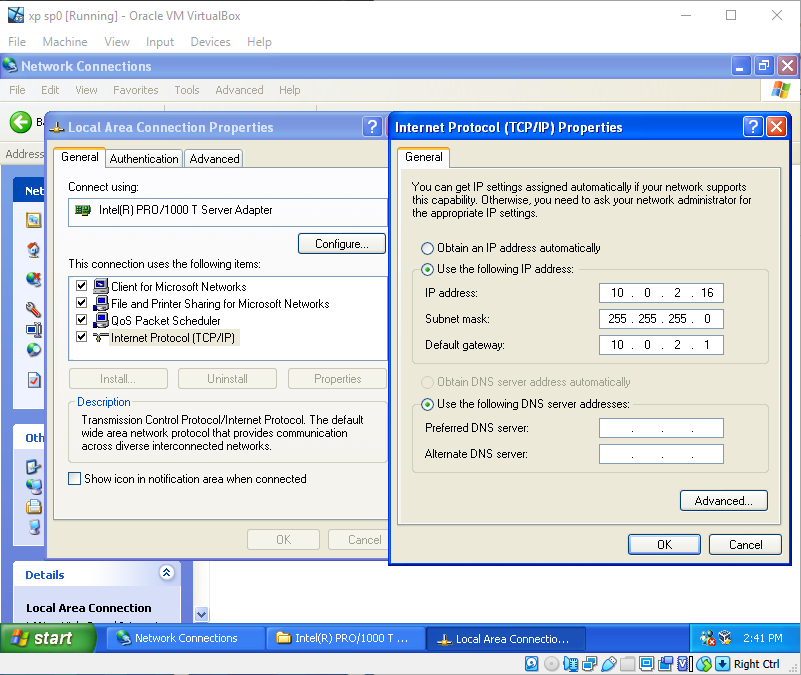The height and width of the screenshot is (675, 801).
Task: Select Obtain an IP address automatically
Action: pos(427,248)
